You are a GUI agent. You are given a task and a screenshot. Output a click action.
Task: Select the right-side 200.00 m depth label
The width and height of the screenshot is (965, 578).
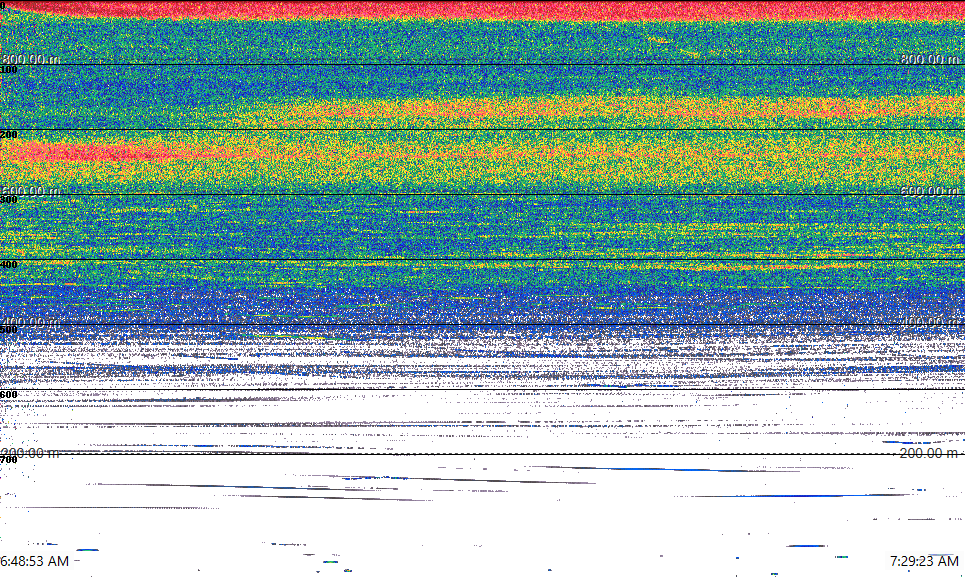point(929,453)
